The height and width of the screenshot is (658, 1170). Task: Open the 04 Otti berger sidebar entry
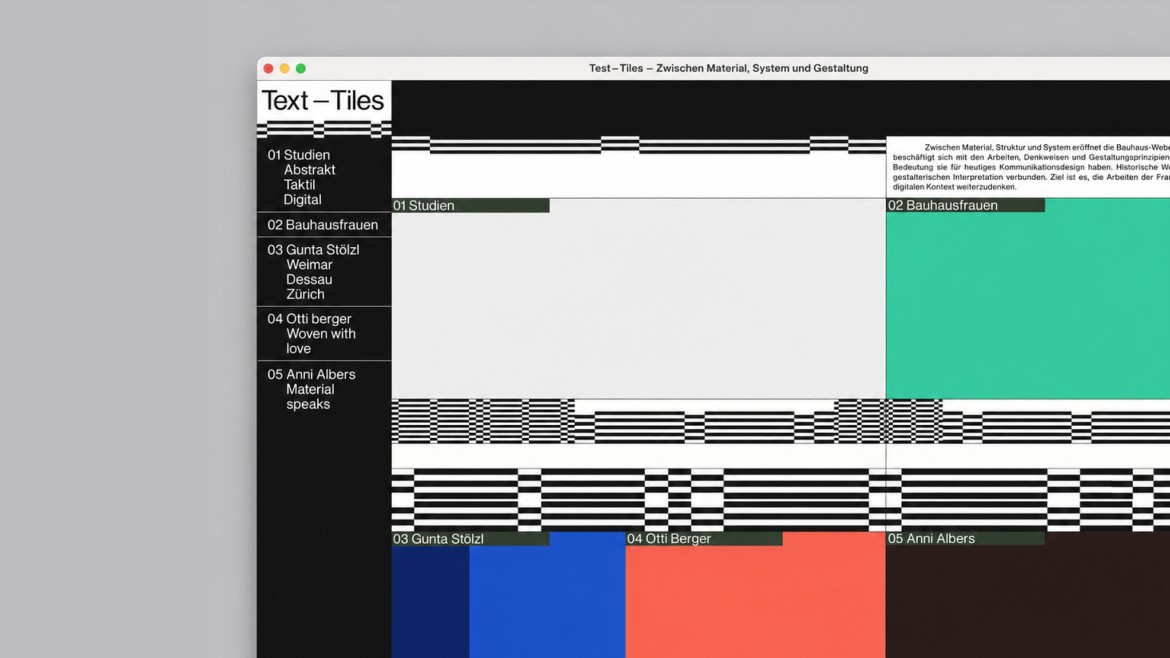(309, 319)
